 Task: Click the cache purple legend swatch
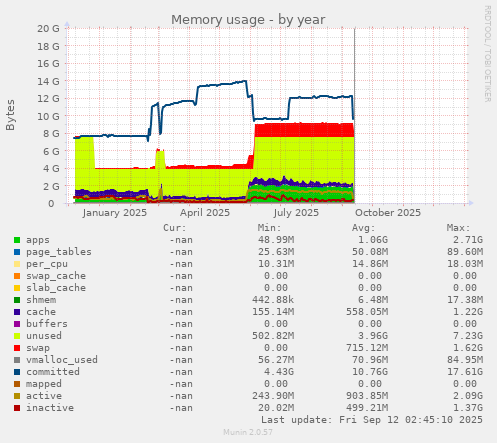point(17,312)
